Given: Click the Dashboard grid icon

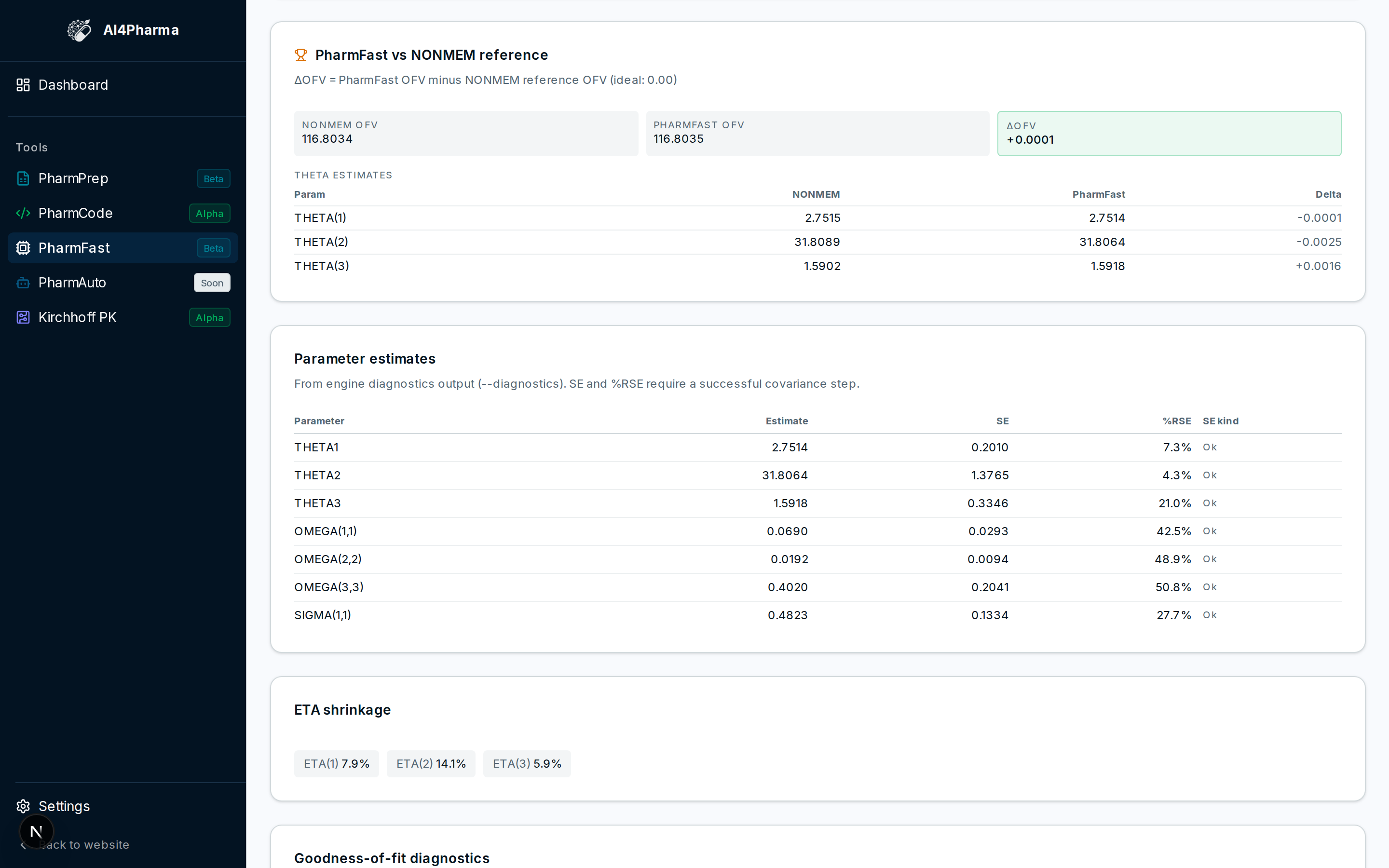Looking at the screenshot, I should pyautogui.click(x=23, y=85).
